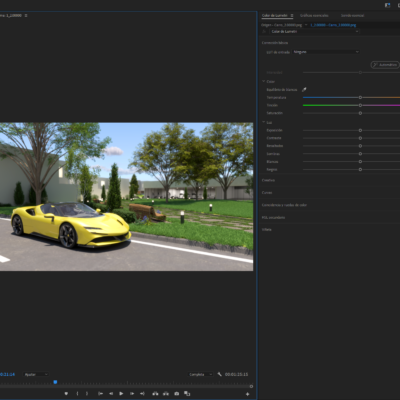The width and height of the screenshot is (400, 400).
Task: Play the sequence in program monitor
Action: (121, 394)
